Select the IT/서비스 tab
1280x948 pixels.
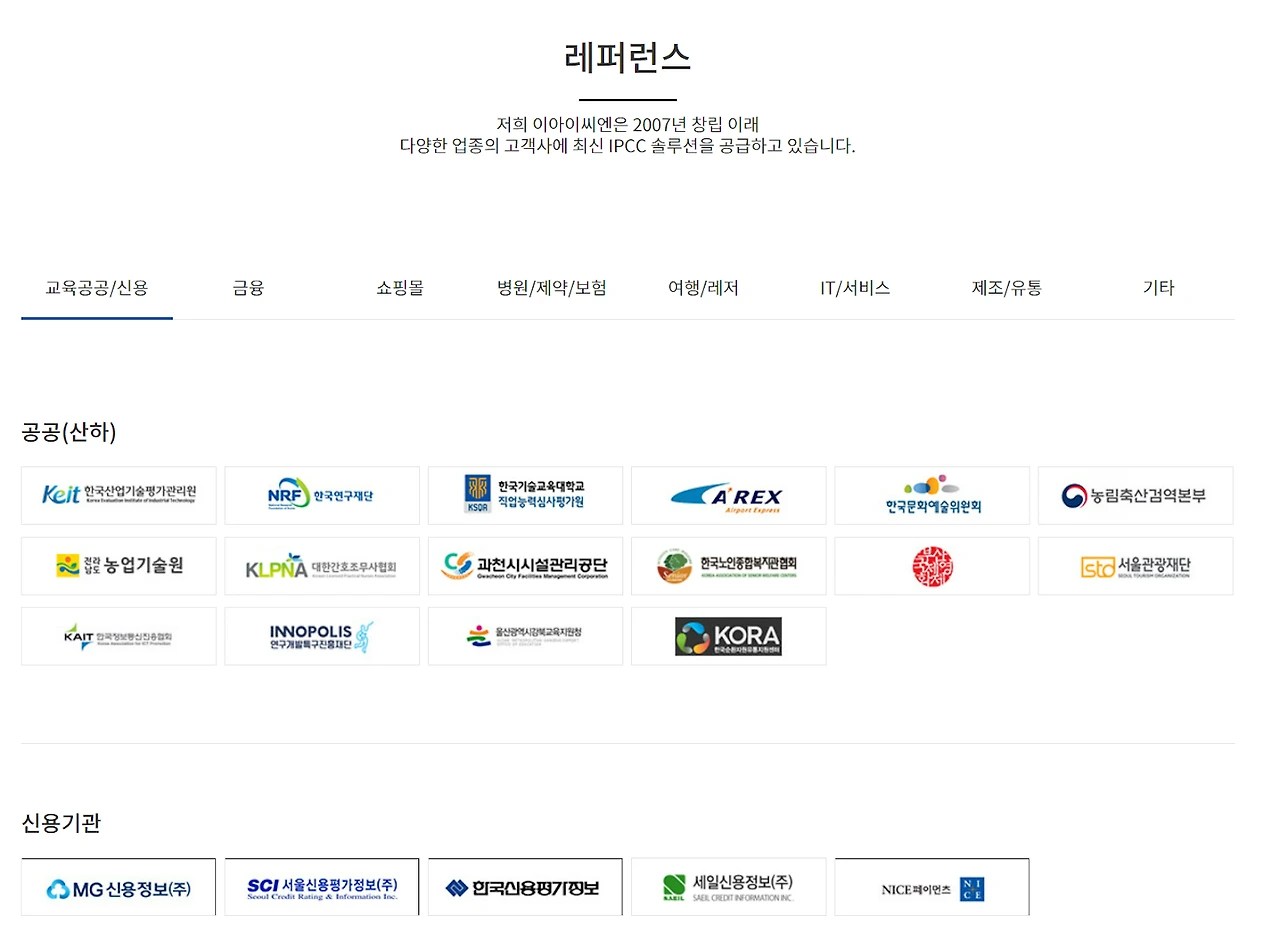[855, 288]
